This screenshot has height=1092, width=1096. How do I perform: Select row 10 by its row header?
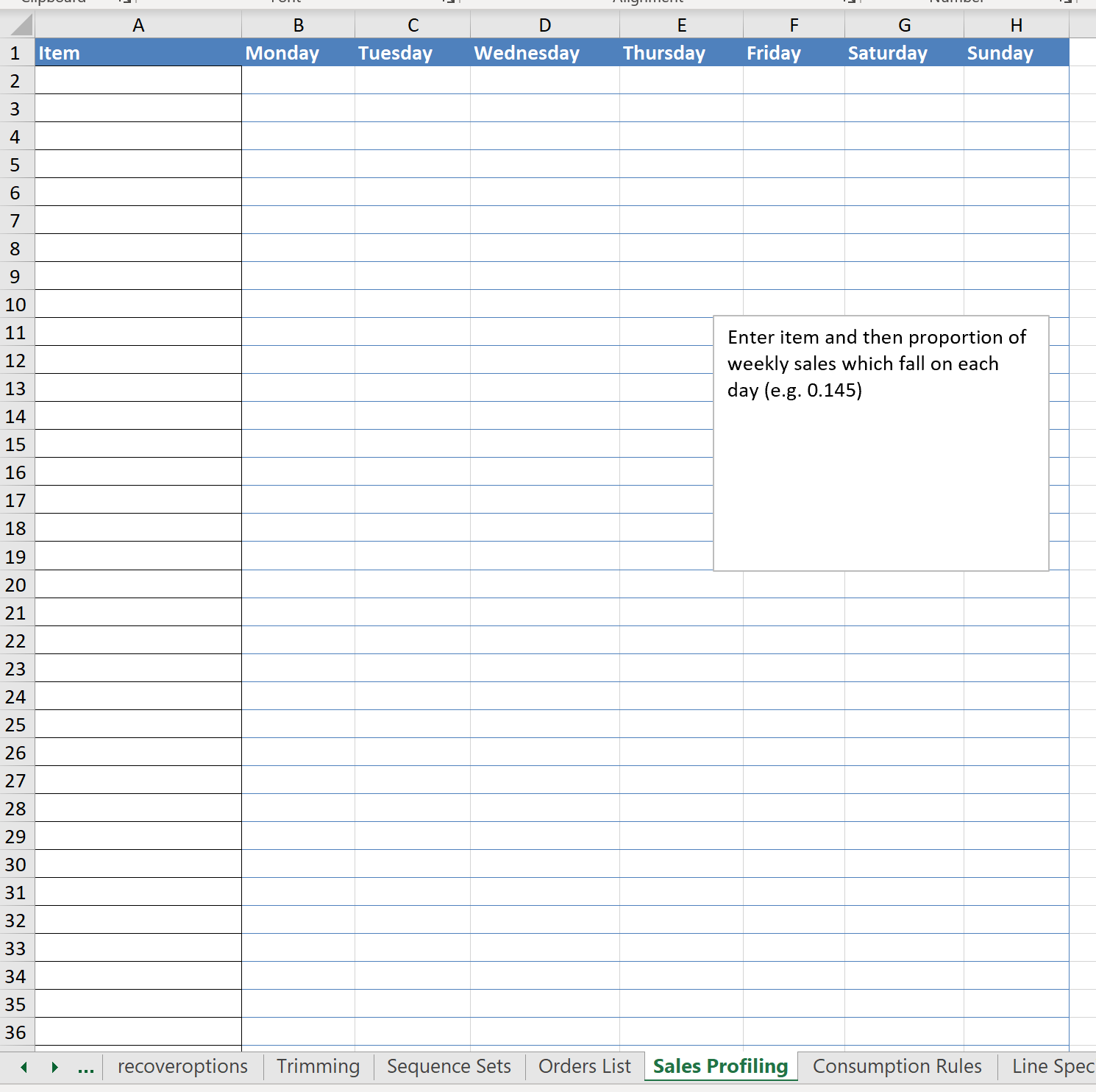coord(16,305)
